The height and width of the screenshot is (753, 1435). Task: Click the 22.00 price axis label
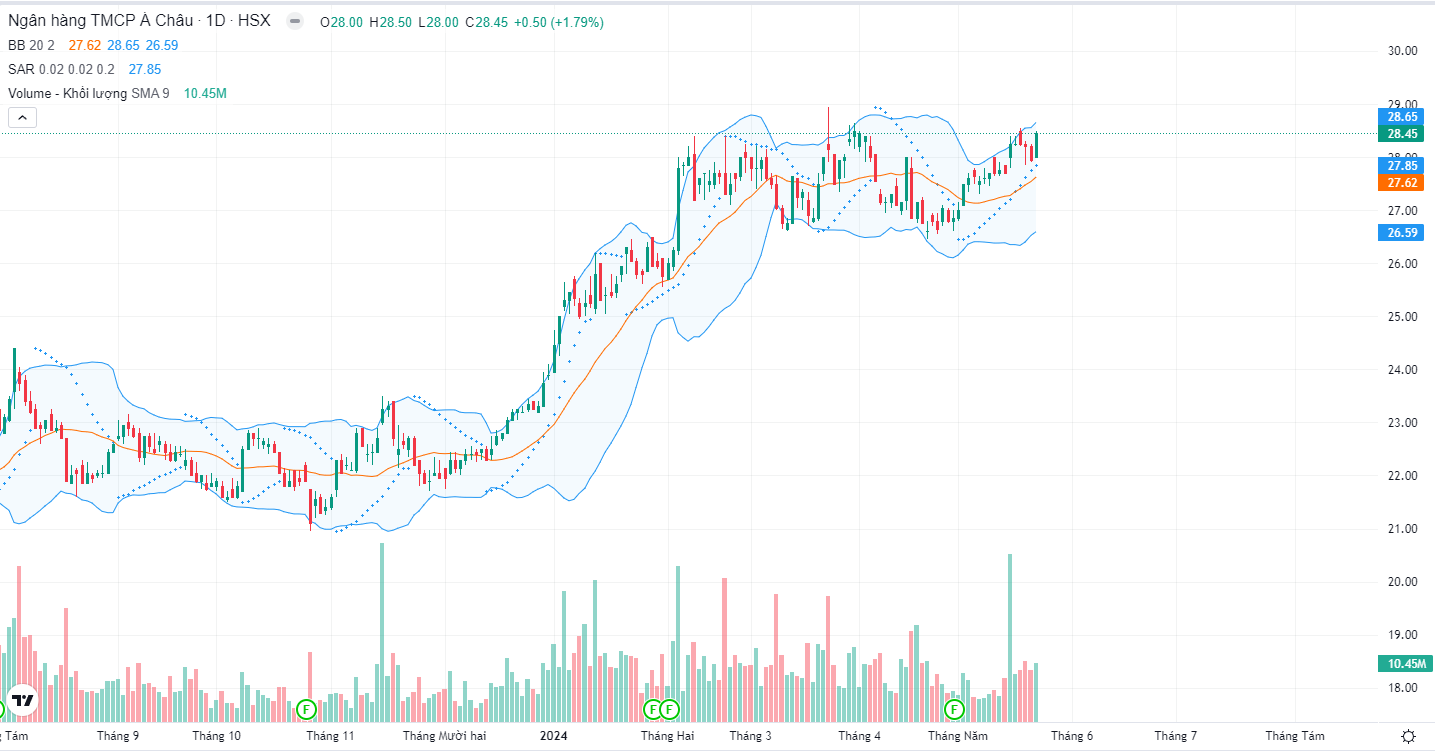1404,475
